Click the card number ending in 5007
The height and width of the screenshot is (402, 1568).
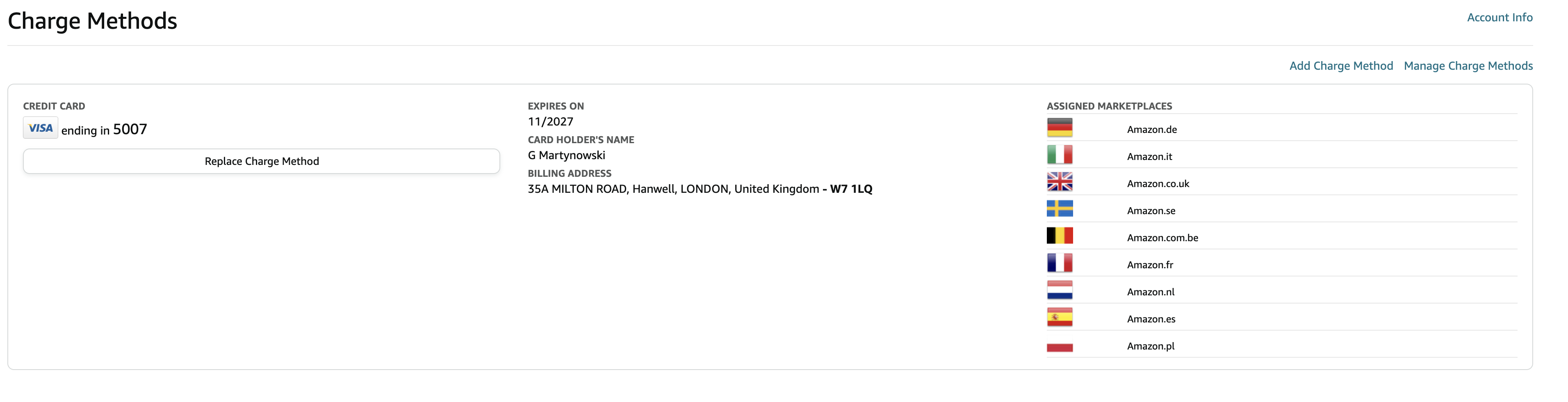click(104, 130)
